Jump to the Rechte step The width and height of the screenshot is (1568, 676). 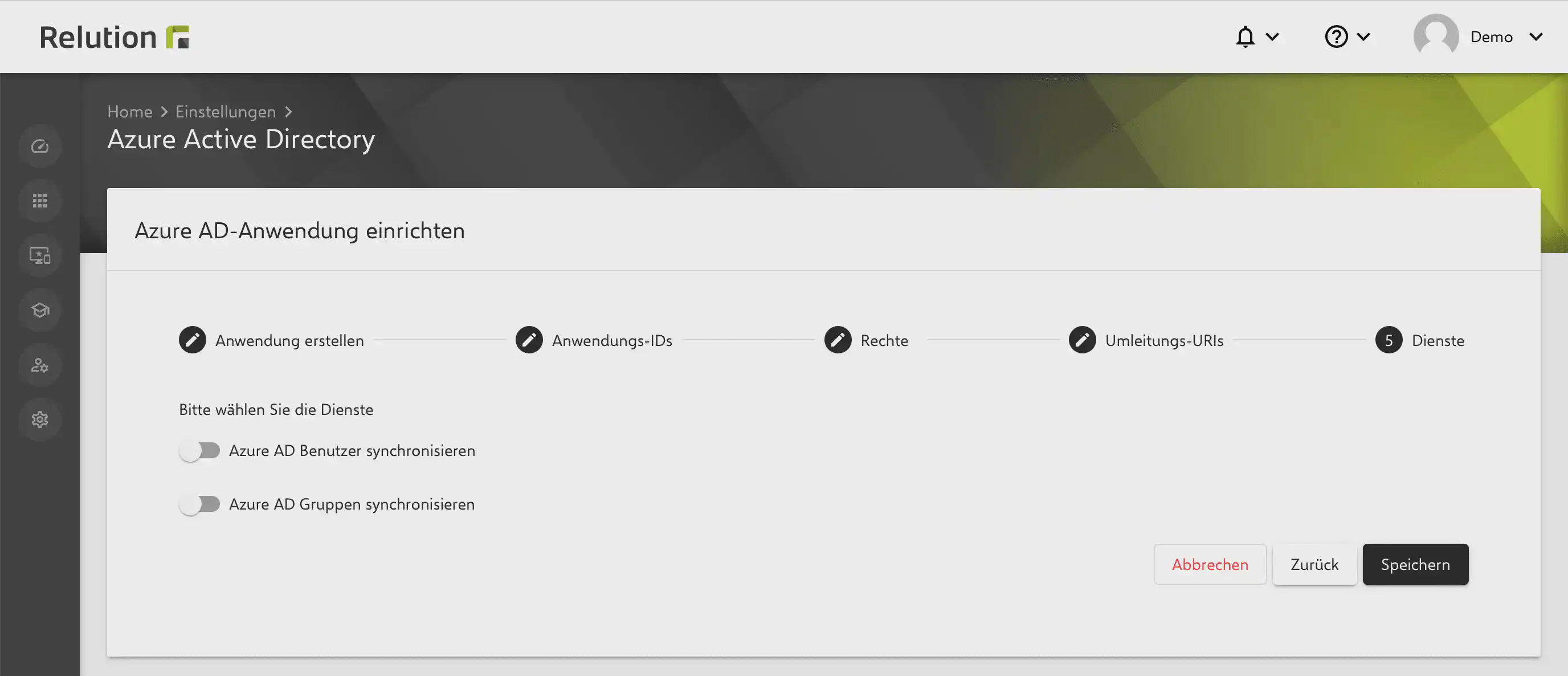point(865,340)
